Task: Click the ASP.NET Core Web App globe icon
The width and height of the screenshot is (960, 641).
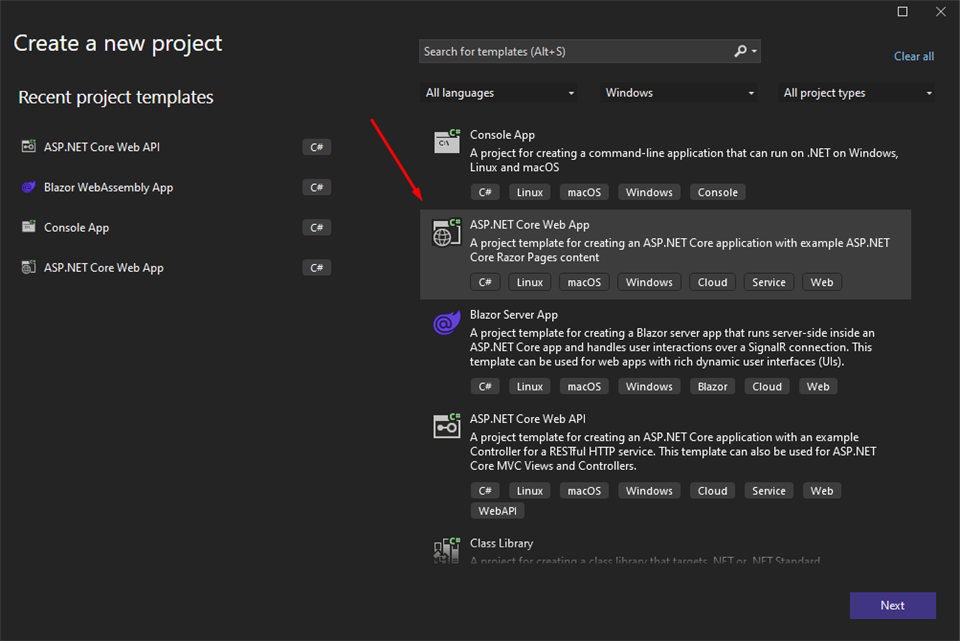Action: [446, 232]
